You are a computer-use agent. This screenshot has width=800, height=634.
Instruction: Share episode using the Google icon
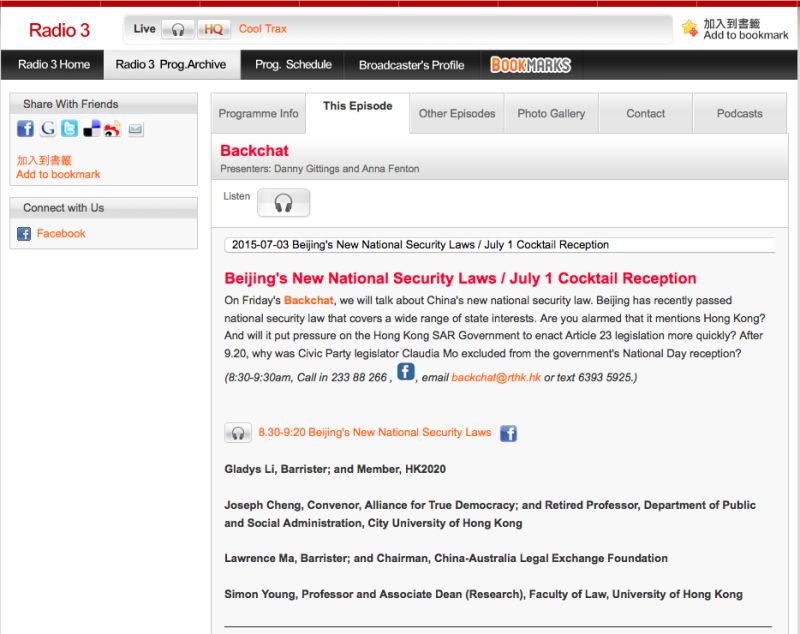pos(47,129)
